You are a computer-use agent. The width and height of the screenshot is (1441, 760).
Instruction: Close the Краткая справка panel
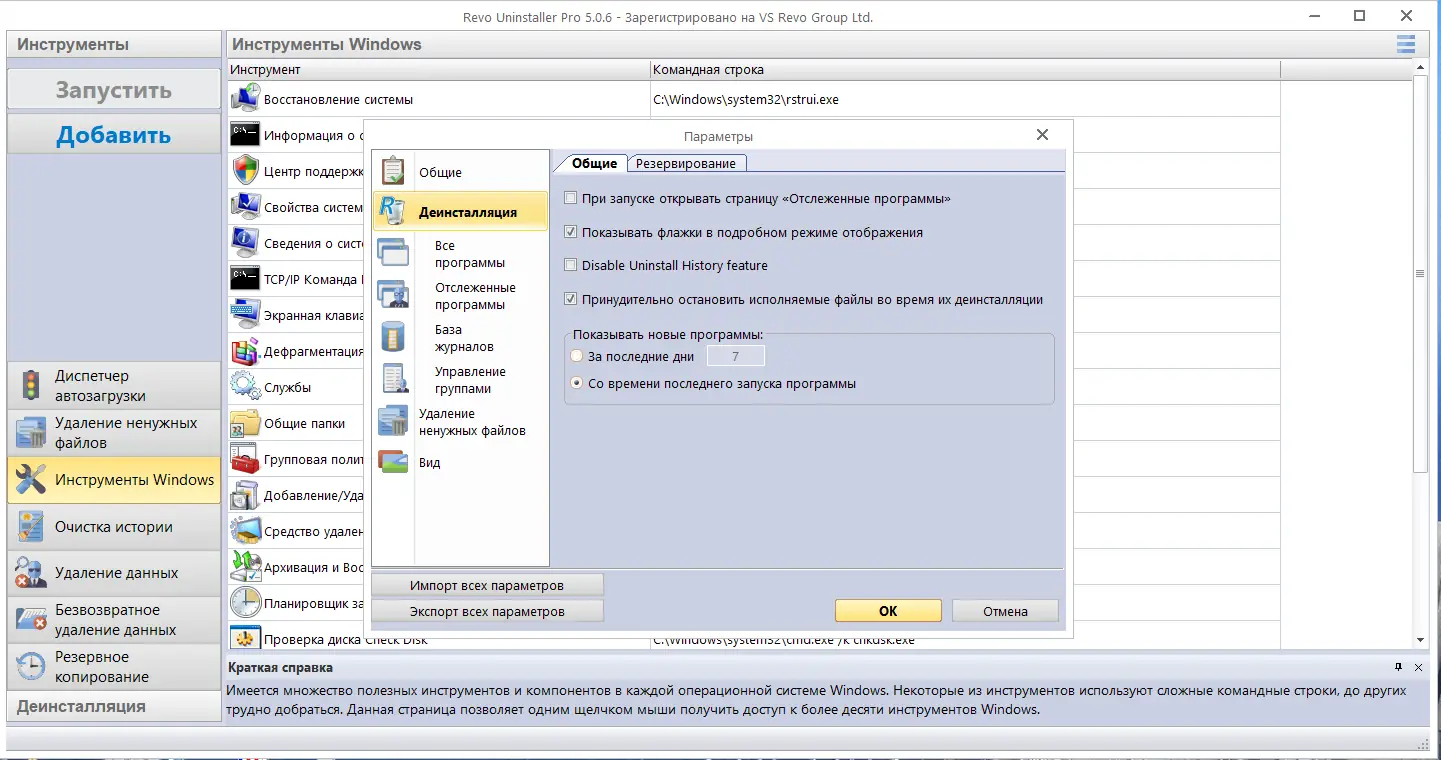1418,667
